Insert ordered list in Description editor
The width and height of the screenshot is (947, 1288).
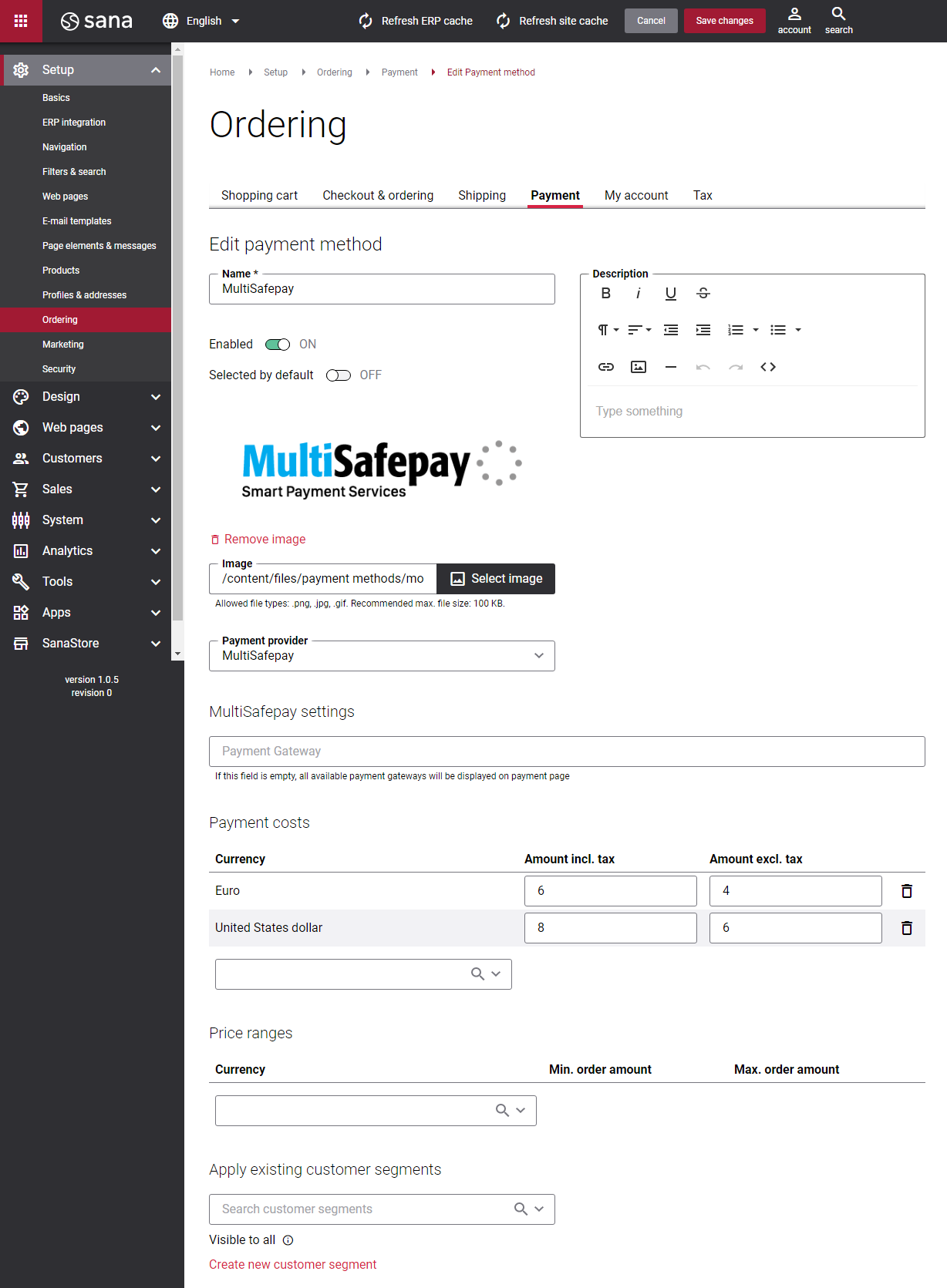click(736, 330)
